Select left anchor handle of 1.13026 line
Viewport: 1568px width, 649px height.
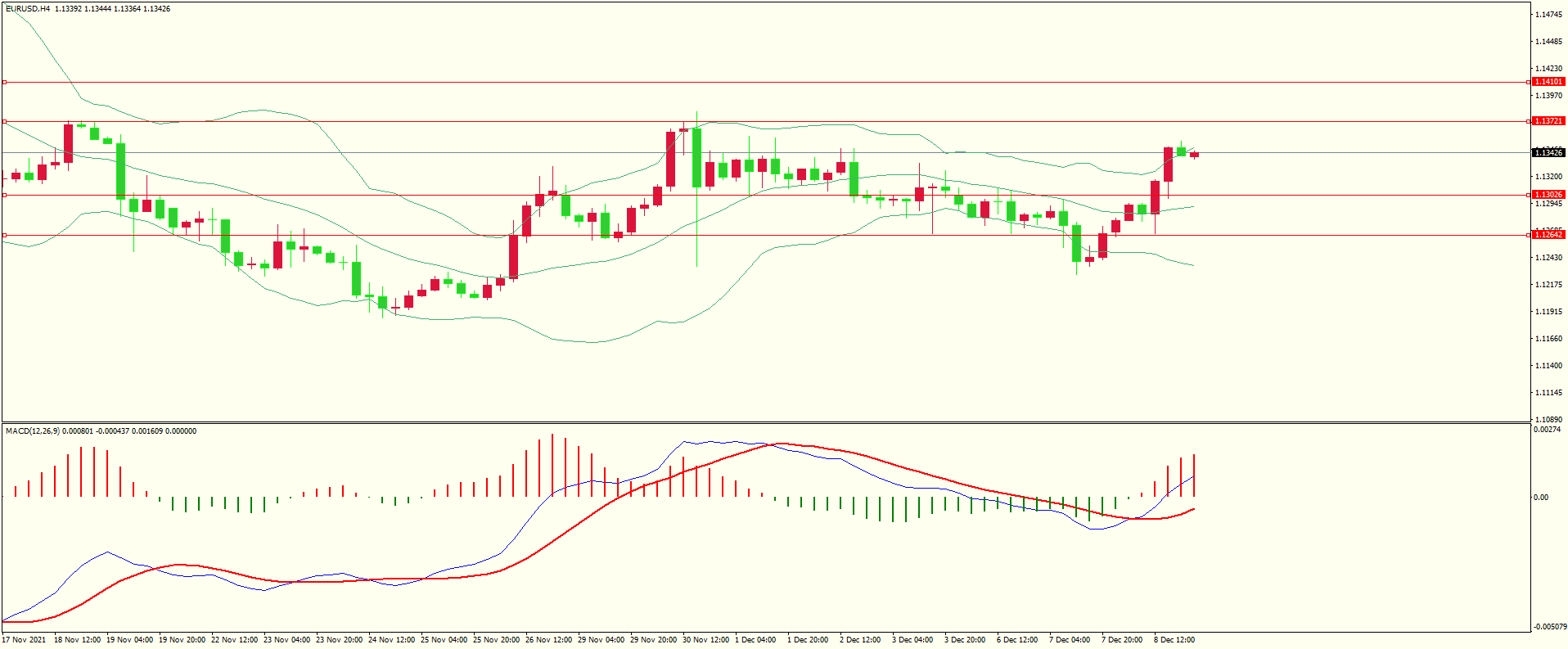pos(4,195)
